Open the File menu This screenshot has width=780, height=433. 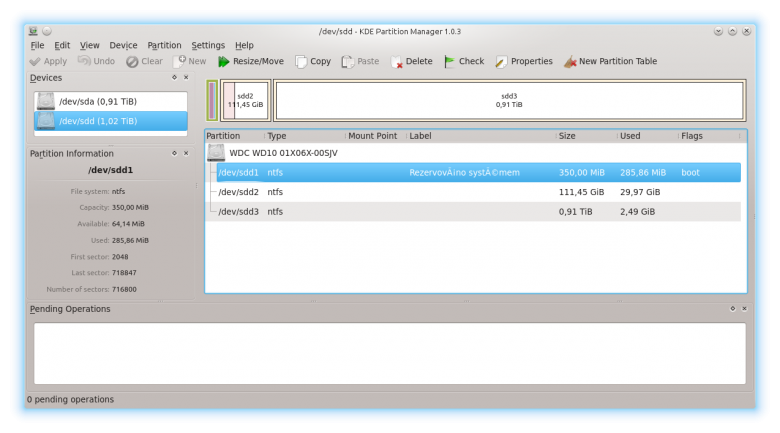coord(37,45)
